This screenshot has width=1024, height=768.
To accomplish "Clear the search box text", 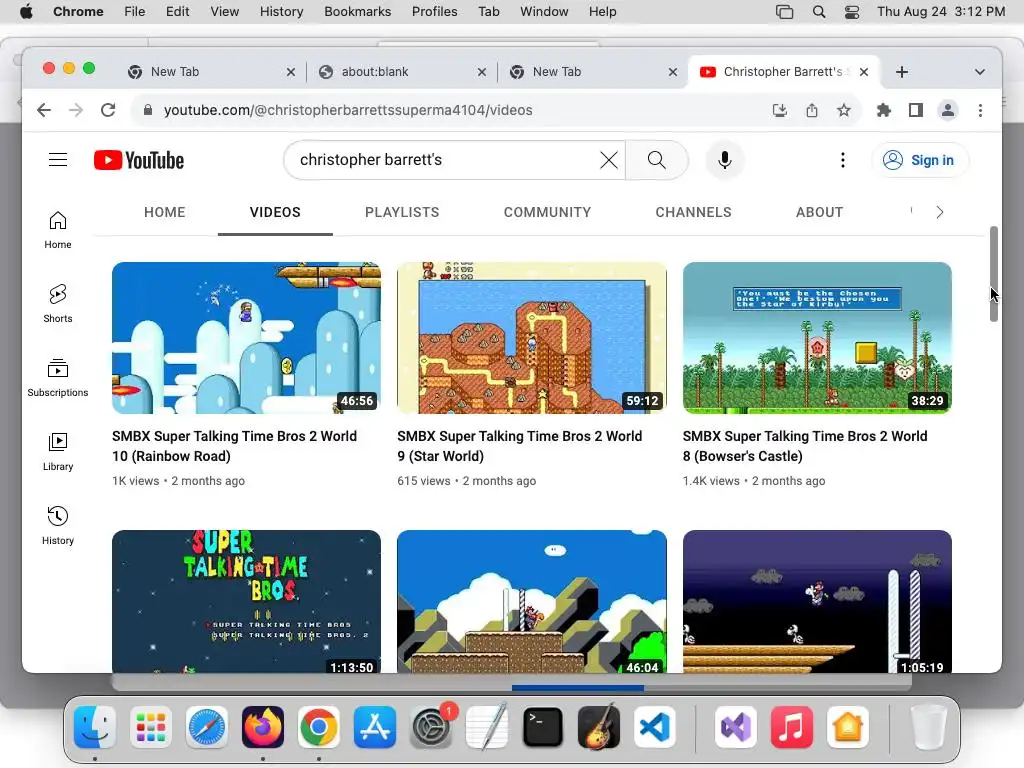I will pos(608,160).
